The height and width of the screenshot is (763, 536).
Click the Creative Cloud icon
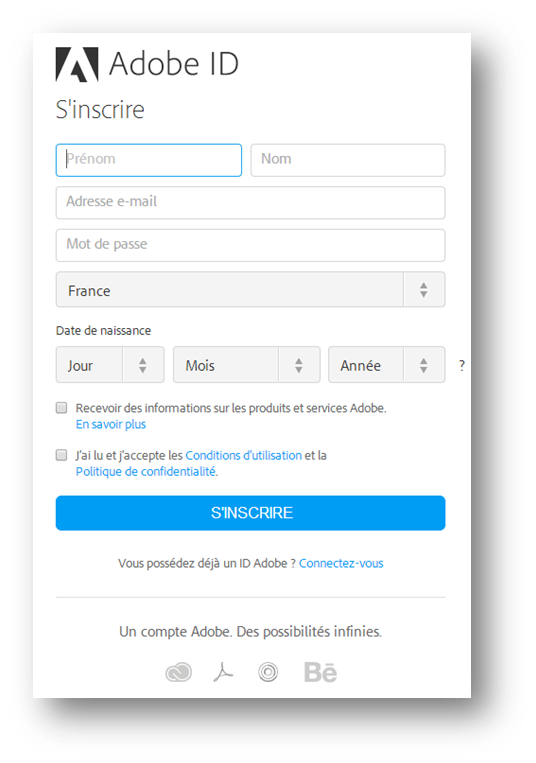click(x=179, y=672)
